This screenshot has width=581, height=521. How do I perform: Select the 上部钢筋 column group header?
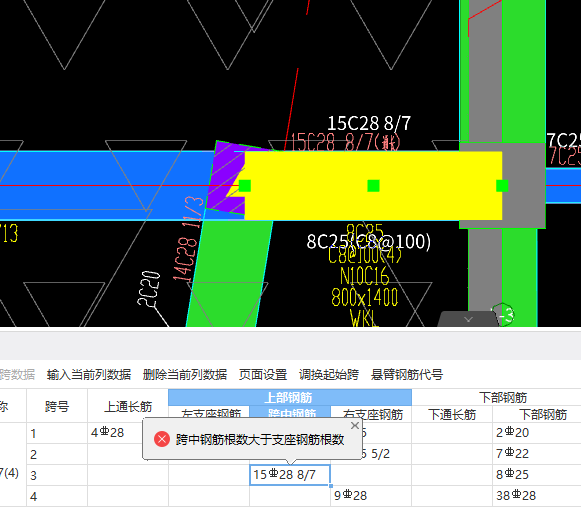click(x=290, y=397)
